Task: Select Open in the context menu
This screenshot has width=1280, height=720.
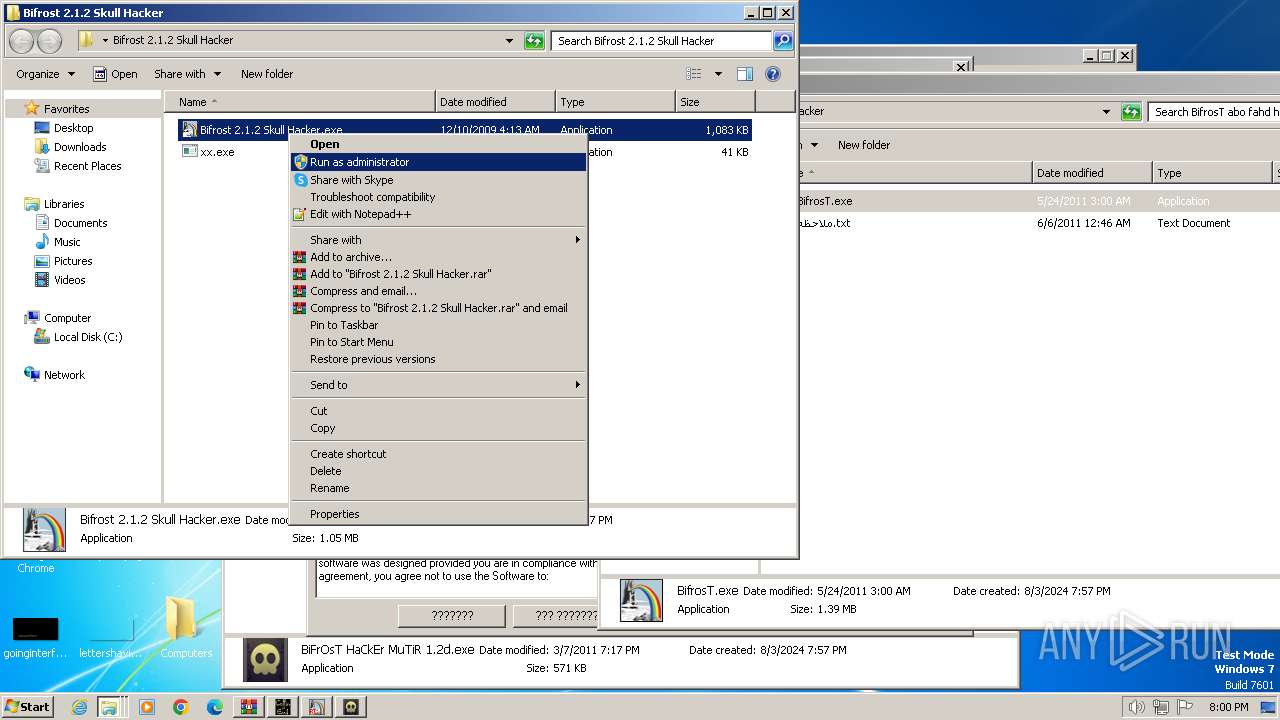Action: 438,144
